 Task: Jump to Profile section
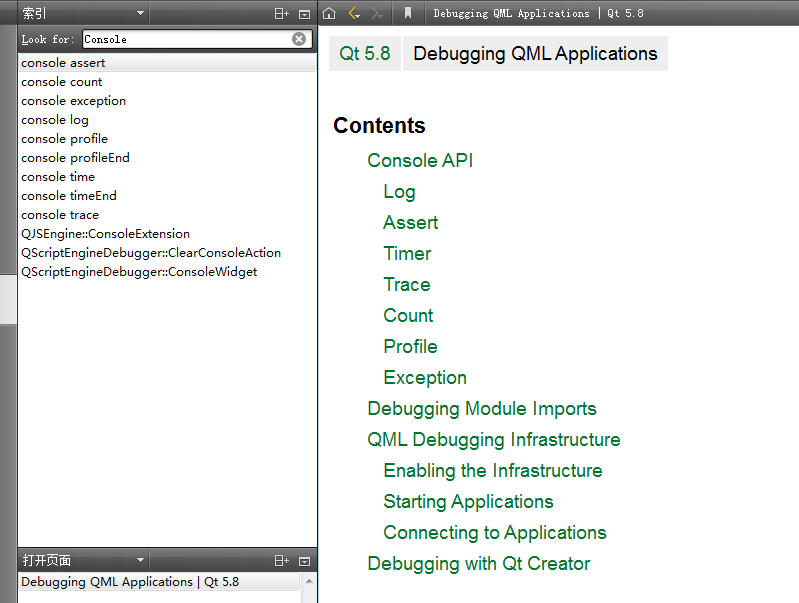(x=410, y=347)
